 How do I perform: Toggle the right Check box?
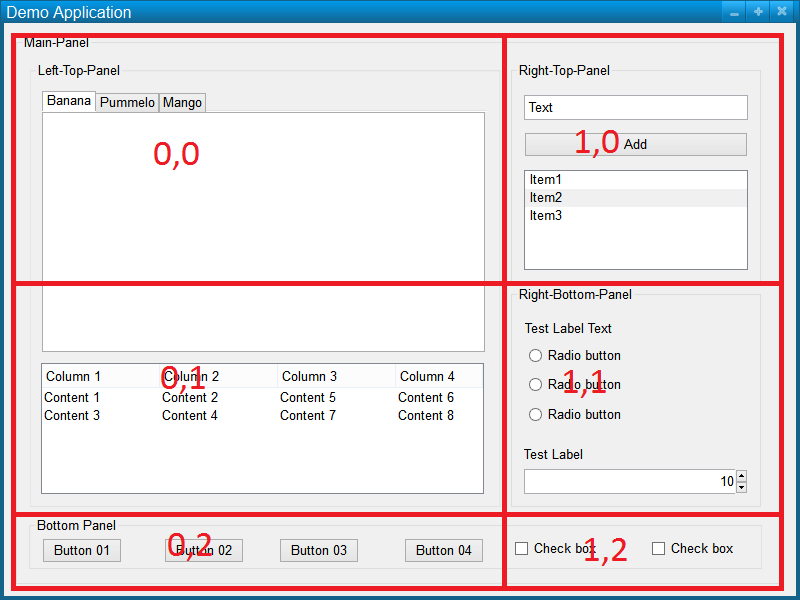658,548
